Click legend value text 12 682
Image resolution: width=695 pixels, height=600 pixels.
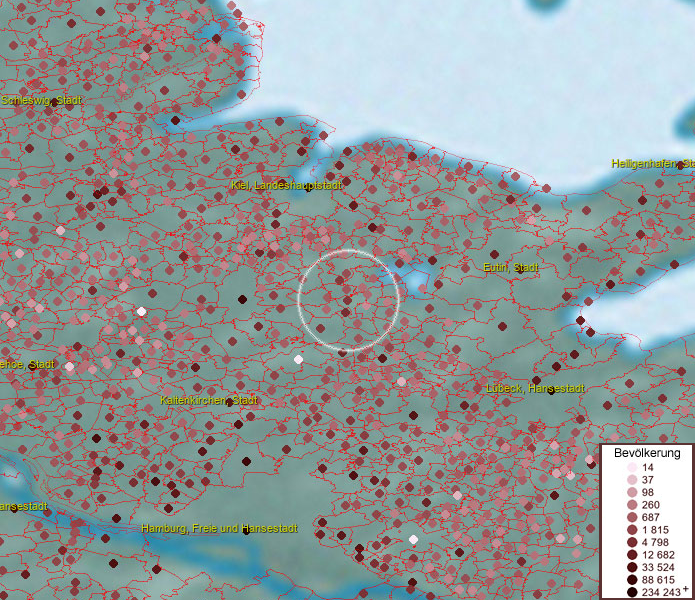[658, 555]
